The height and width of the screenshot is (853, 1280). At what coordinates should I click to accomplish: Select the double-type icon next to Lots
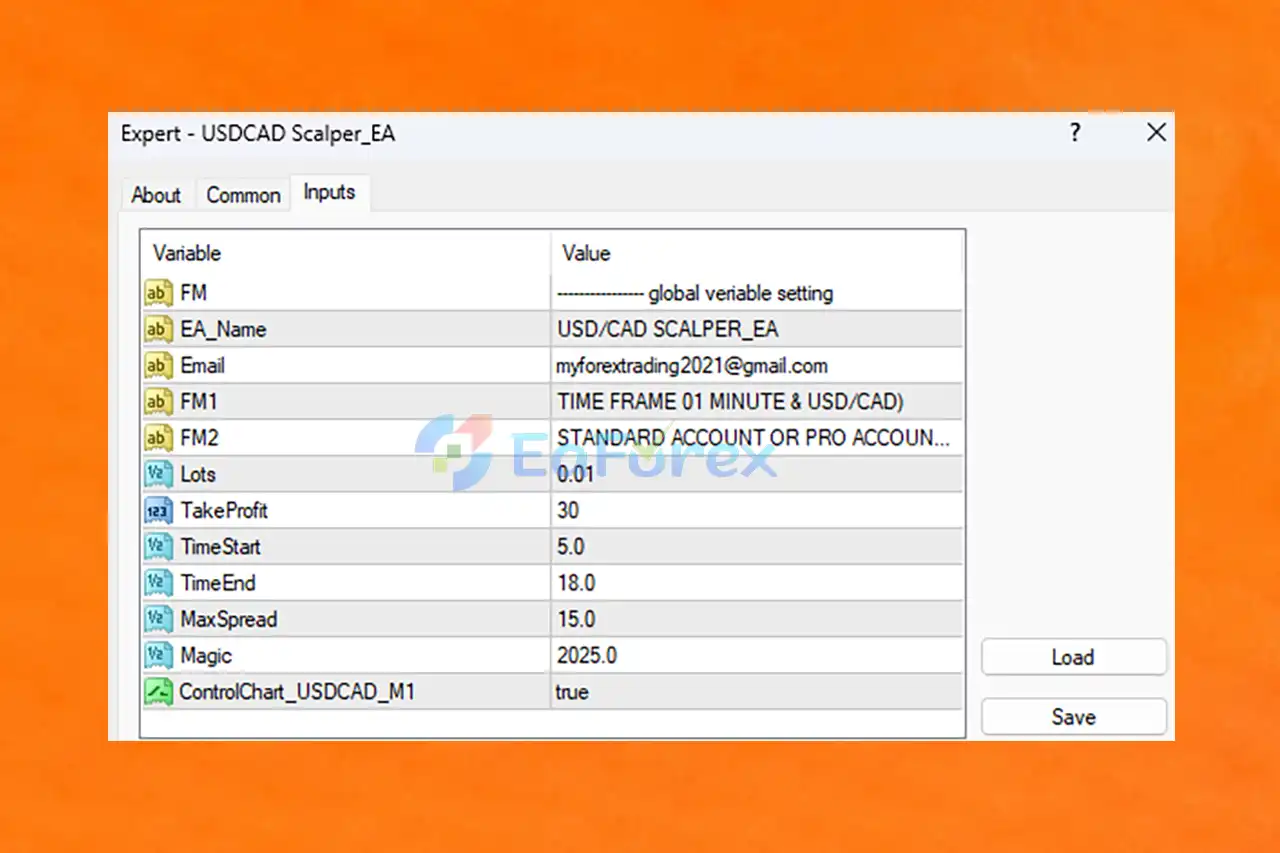[x=158, y=474]
